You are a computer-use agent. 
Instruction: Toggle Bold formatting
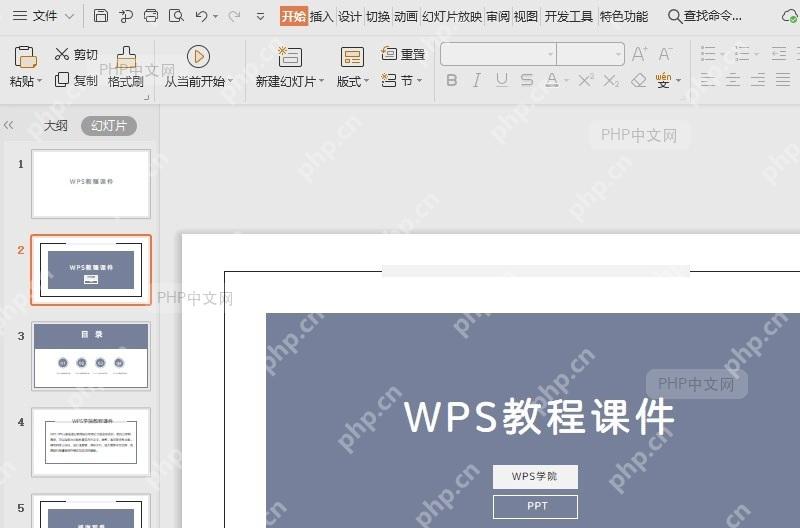[x=452, y=80]
